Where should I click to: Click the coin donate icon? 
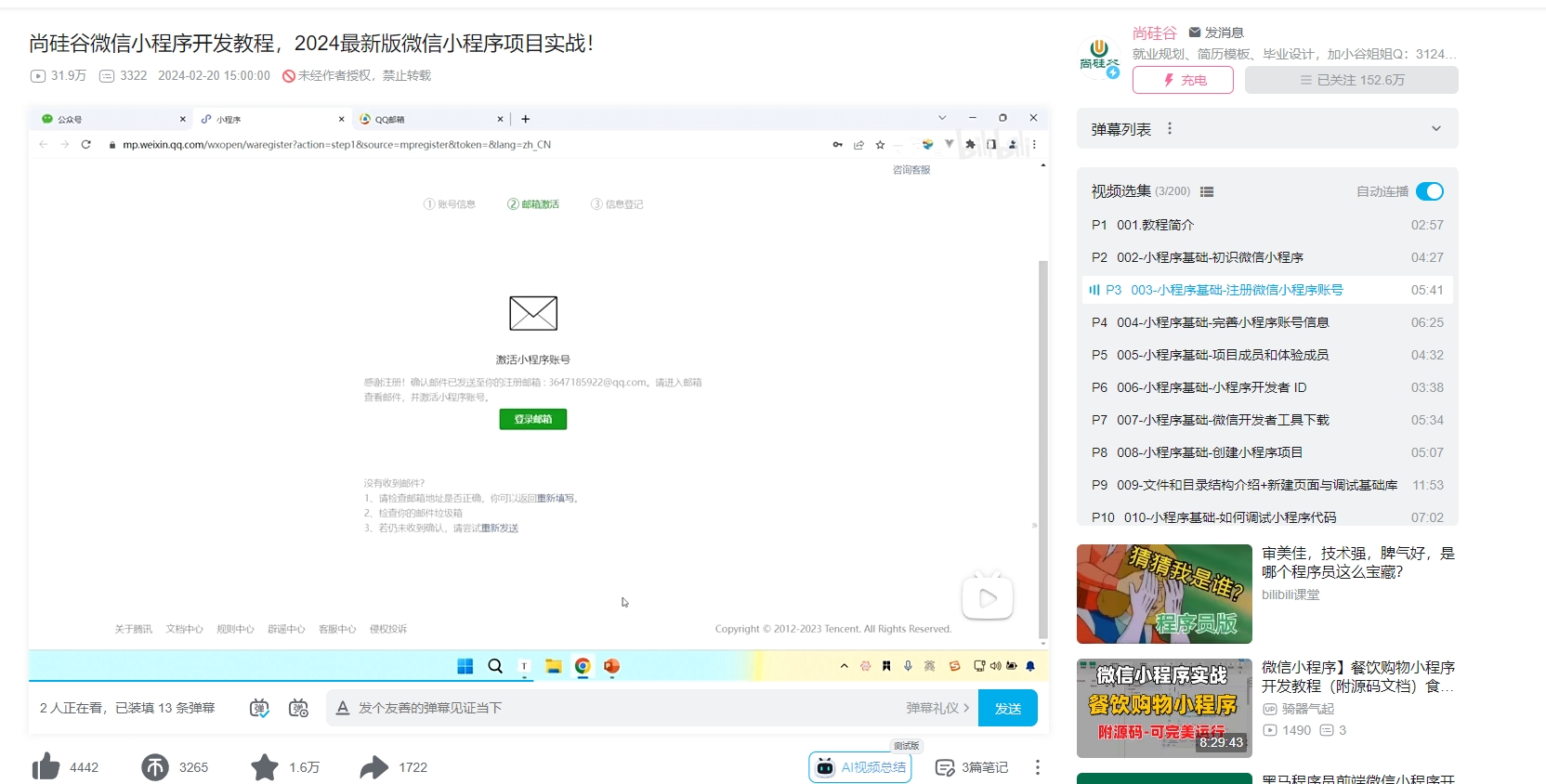(155, 767)
